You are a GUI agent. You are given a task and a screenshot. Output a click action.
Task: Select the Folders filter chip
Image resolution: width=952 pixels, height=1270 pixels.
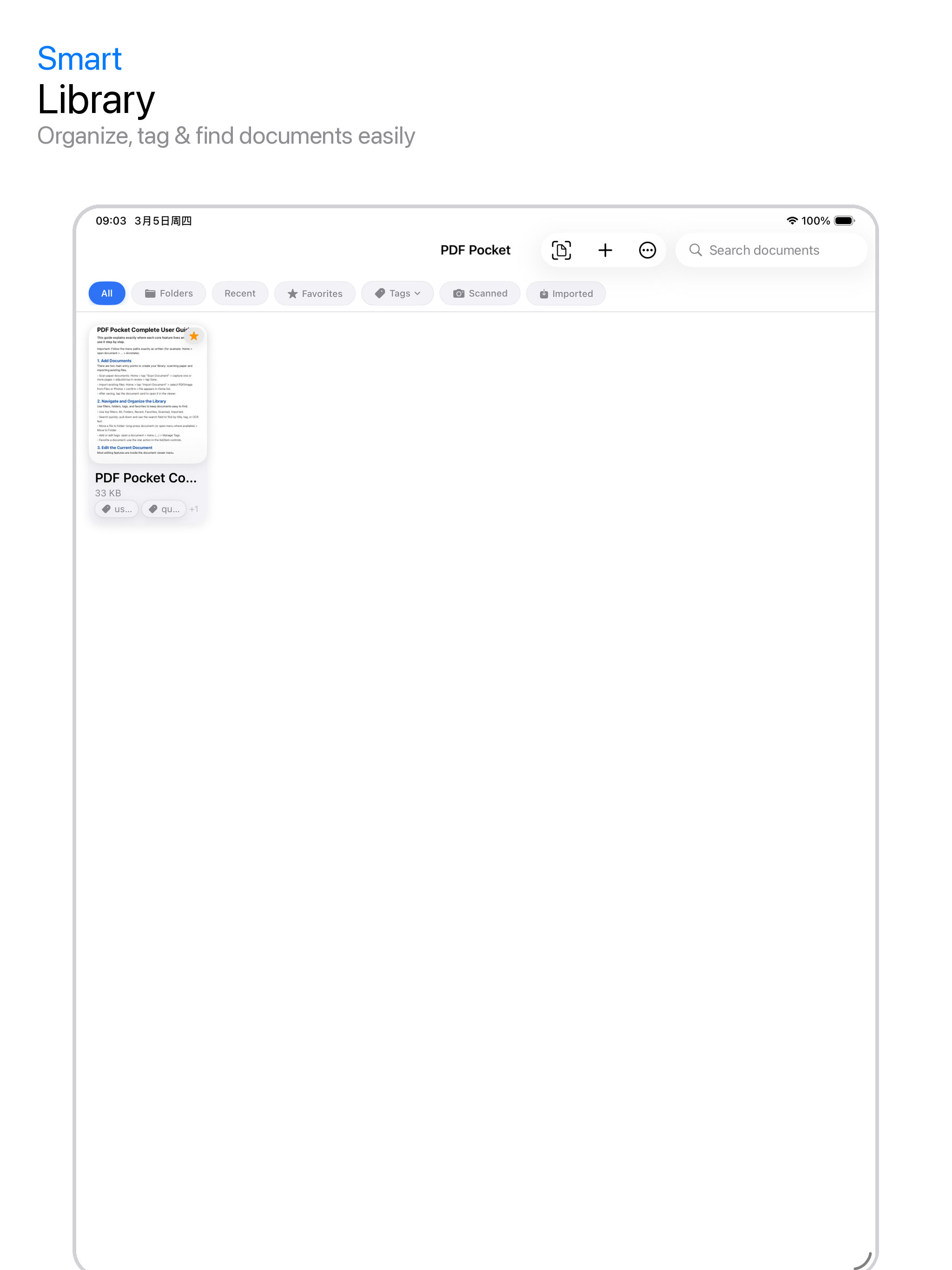click(169, 293)
